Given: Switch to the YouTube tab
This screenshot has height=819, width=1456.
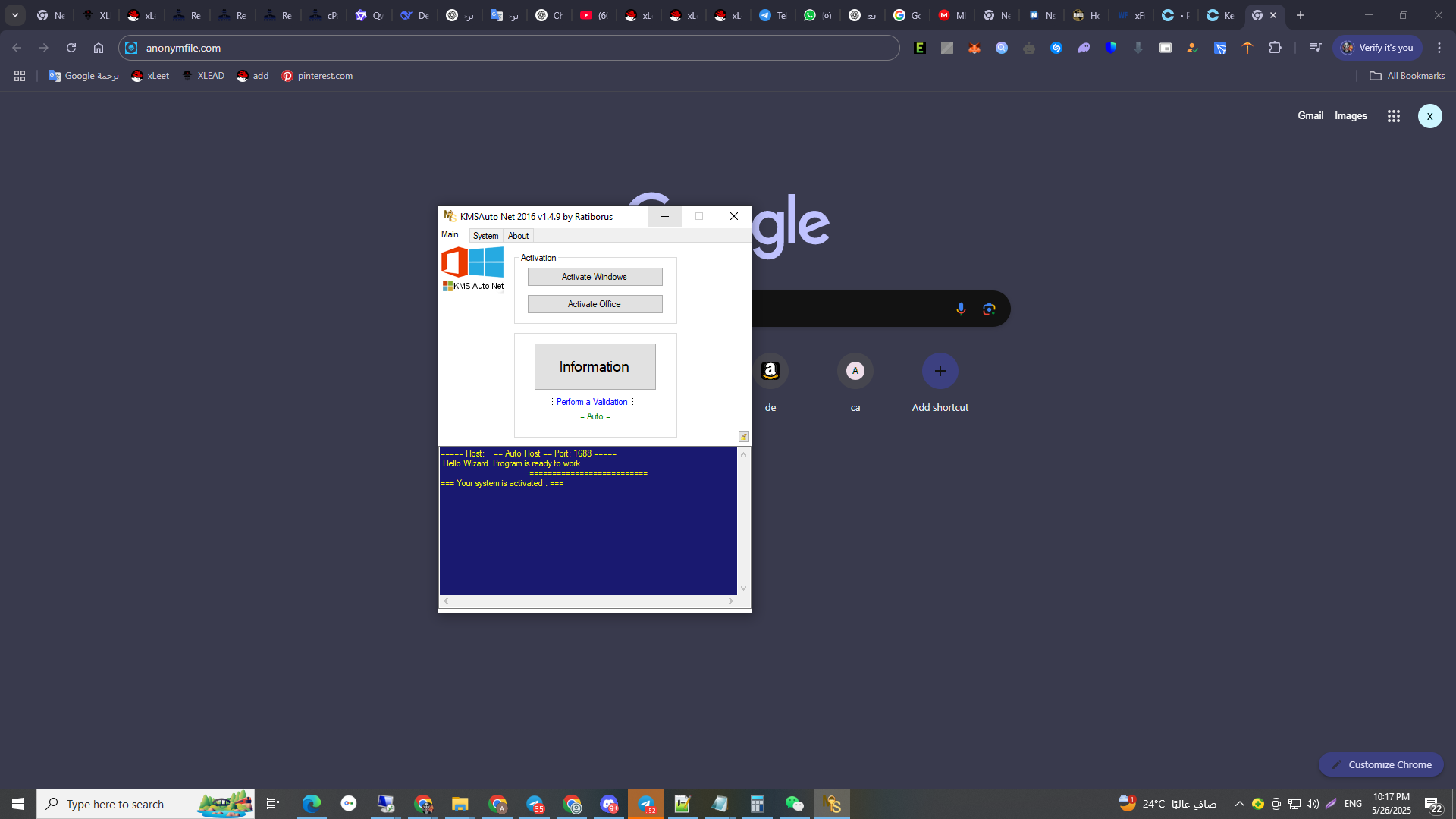Looking at the screenshot, I should coord(594,15).
